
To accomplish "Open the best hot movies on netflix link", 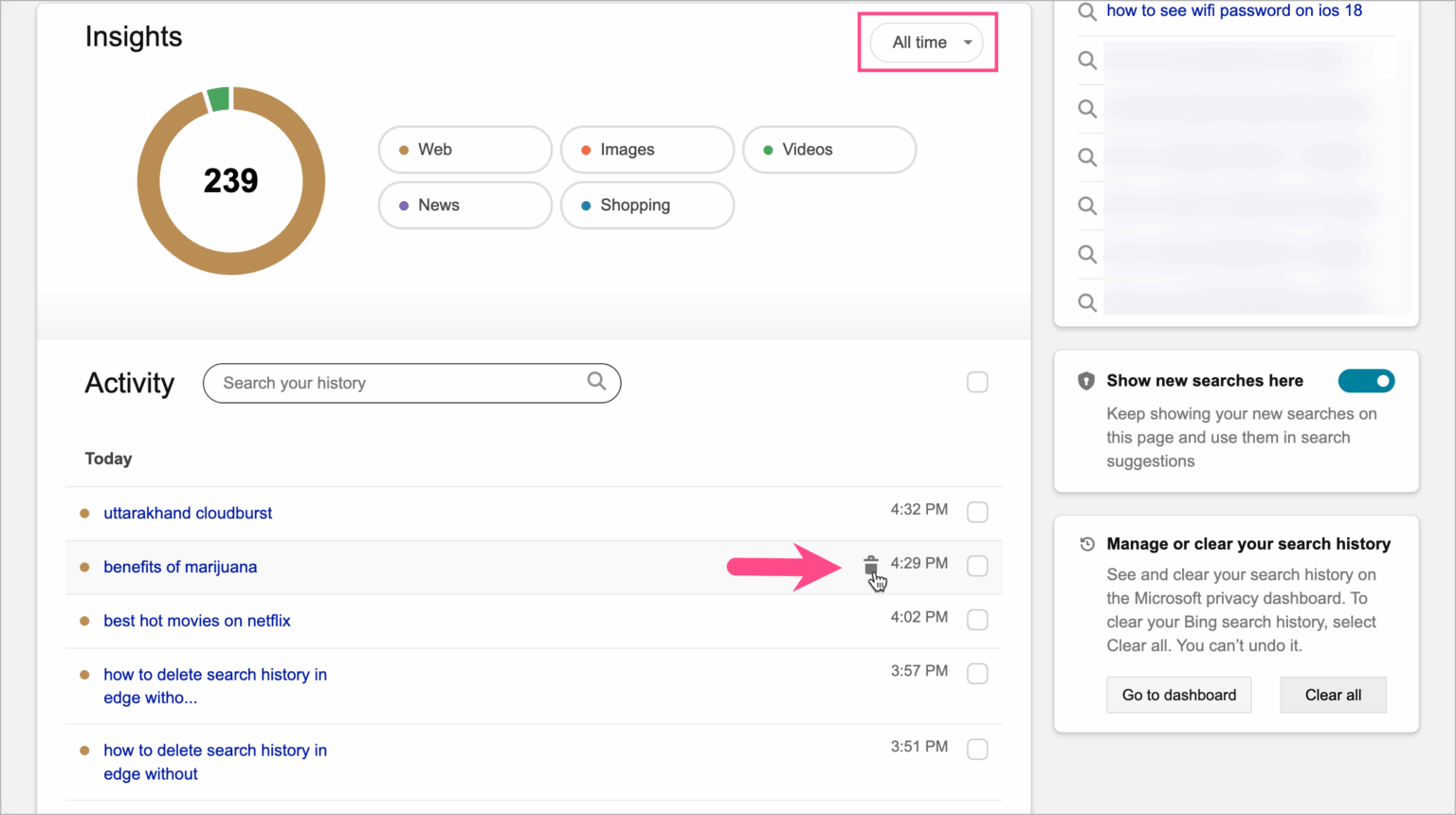I will coord(196,620).
